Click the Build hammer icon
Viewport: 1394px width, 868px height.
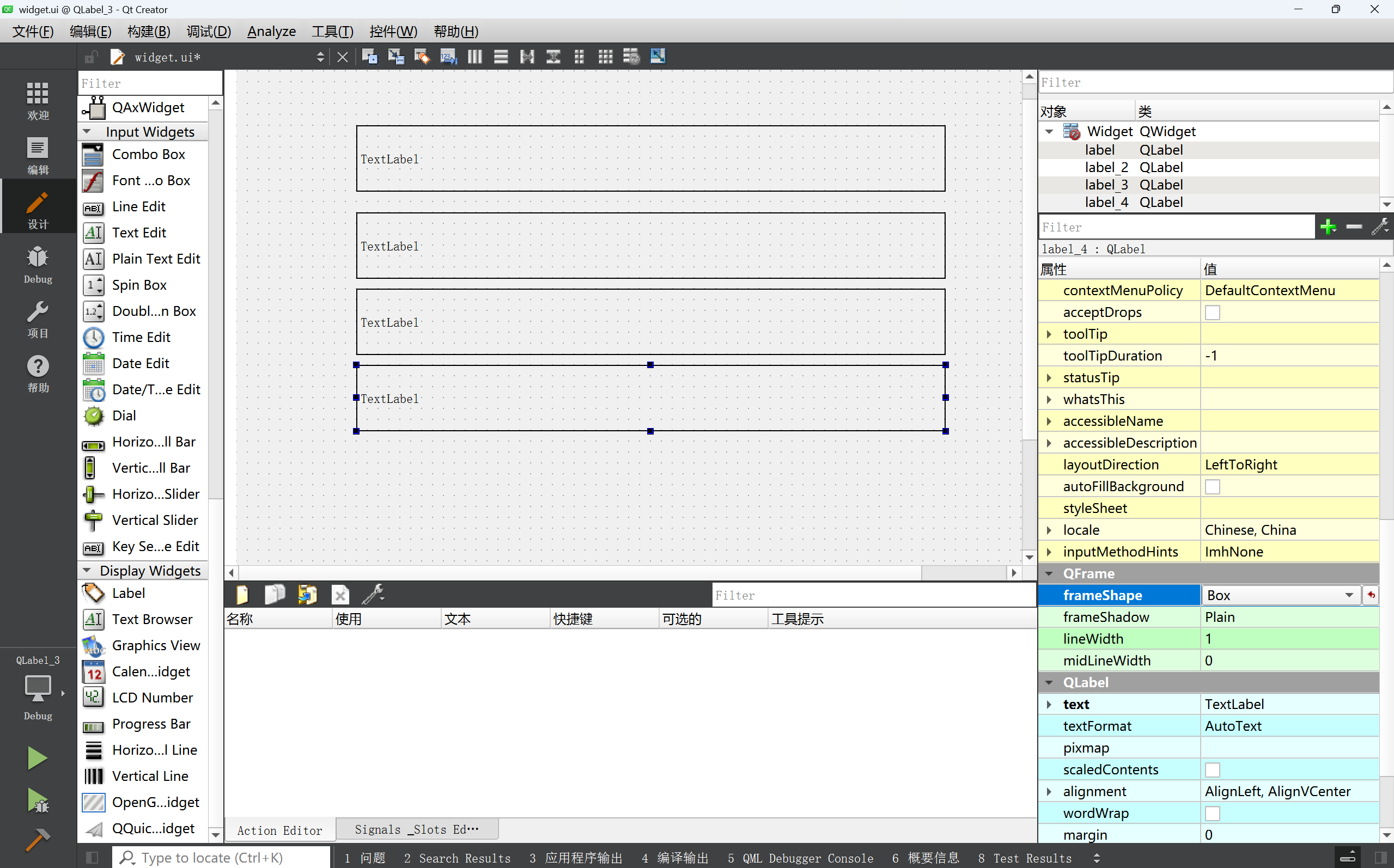pos(38,840)
